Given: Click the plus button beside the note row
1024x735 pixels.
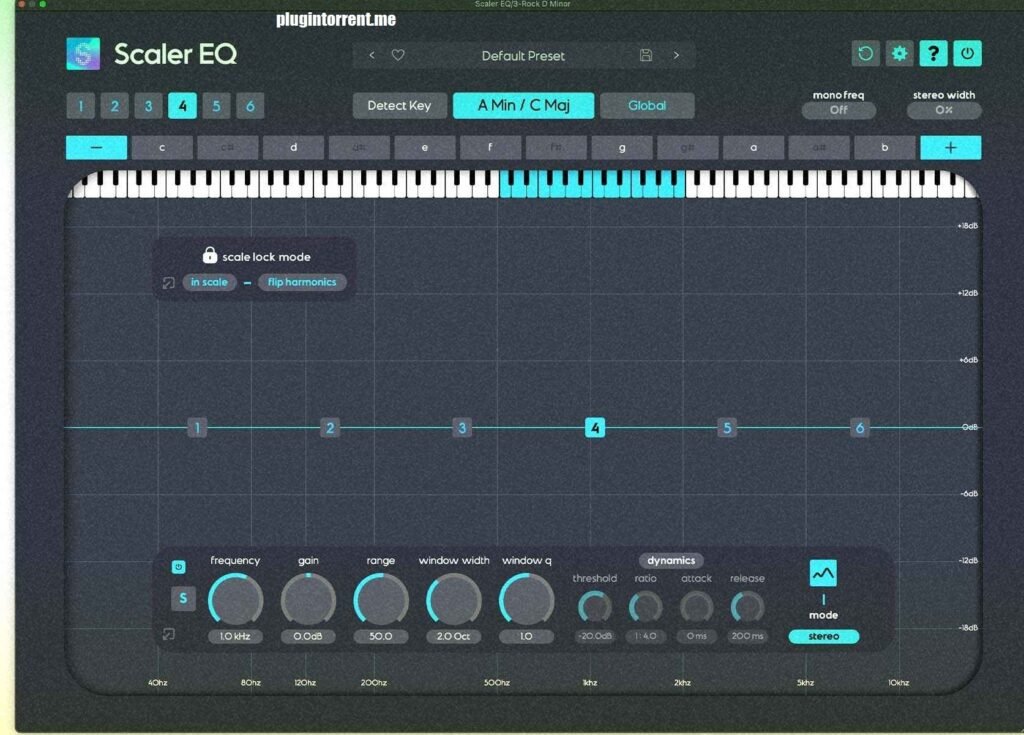Looking at the screenshot, I should click(x=950, y=148).
